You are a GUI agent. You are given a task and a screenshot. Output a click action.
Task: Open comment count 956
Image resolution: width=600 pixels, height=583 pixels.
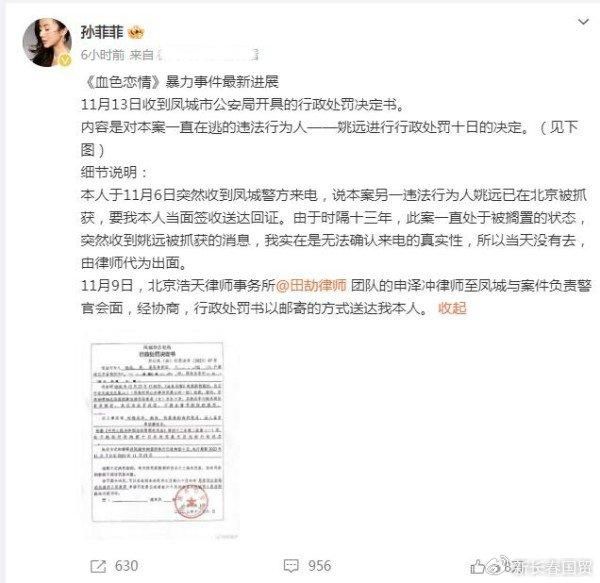pyautogui.click(x=320, y=566)
